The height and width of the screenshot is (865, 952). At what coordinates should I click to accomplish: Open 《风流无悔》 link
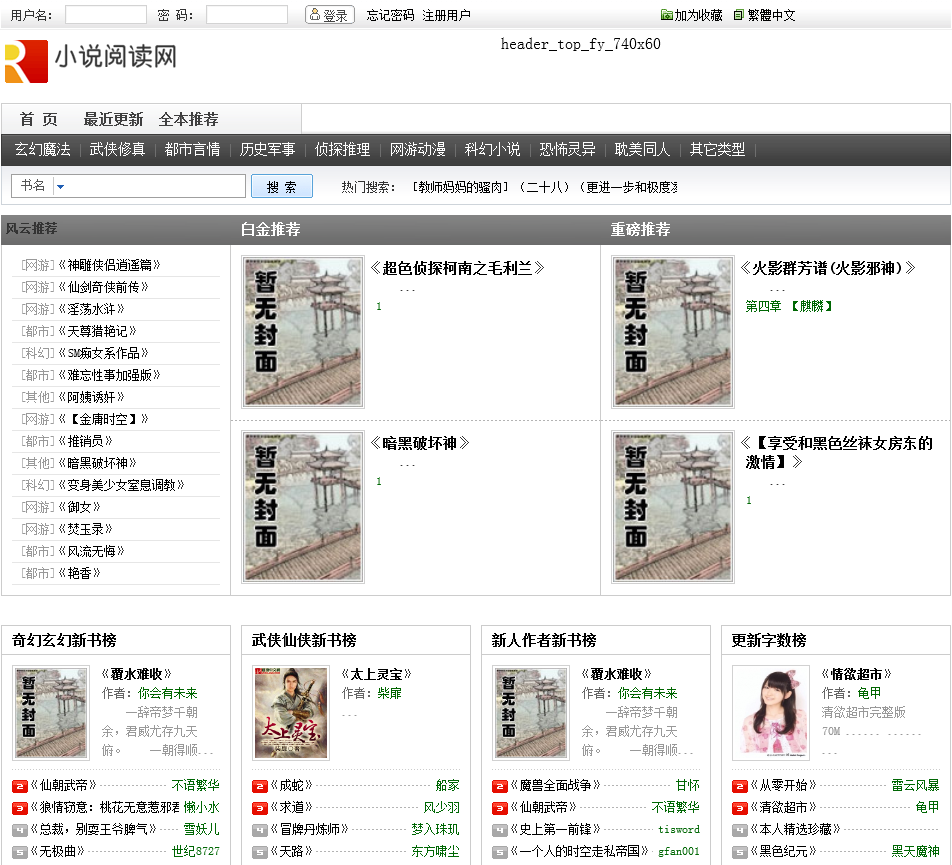click(x=91, y=551)
